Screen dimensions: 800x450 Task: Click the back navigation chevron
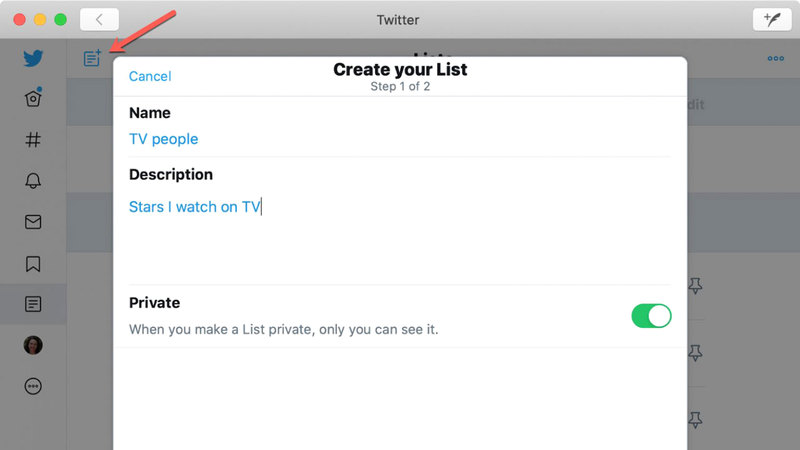click(x=99, y=19)
